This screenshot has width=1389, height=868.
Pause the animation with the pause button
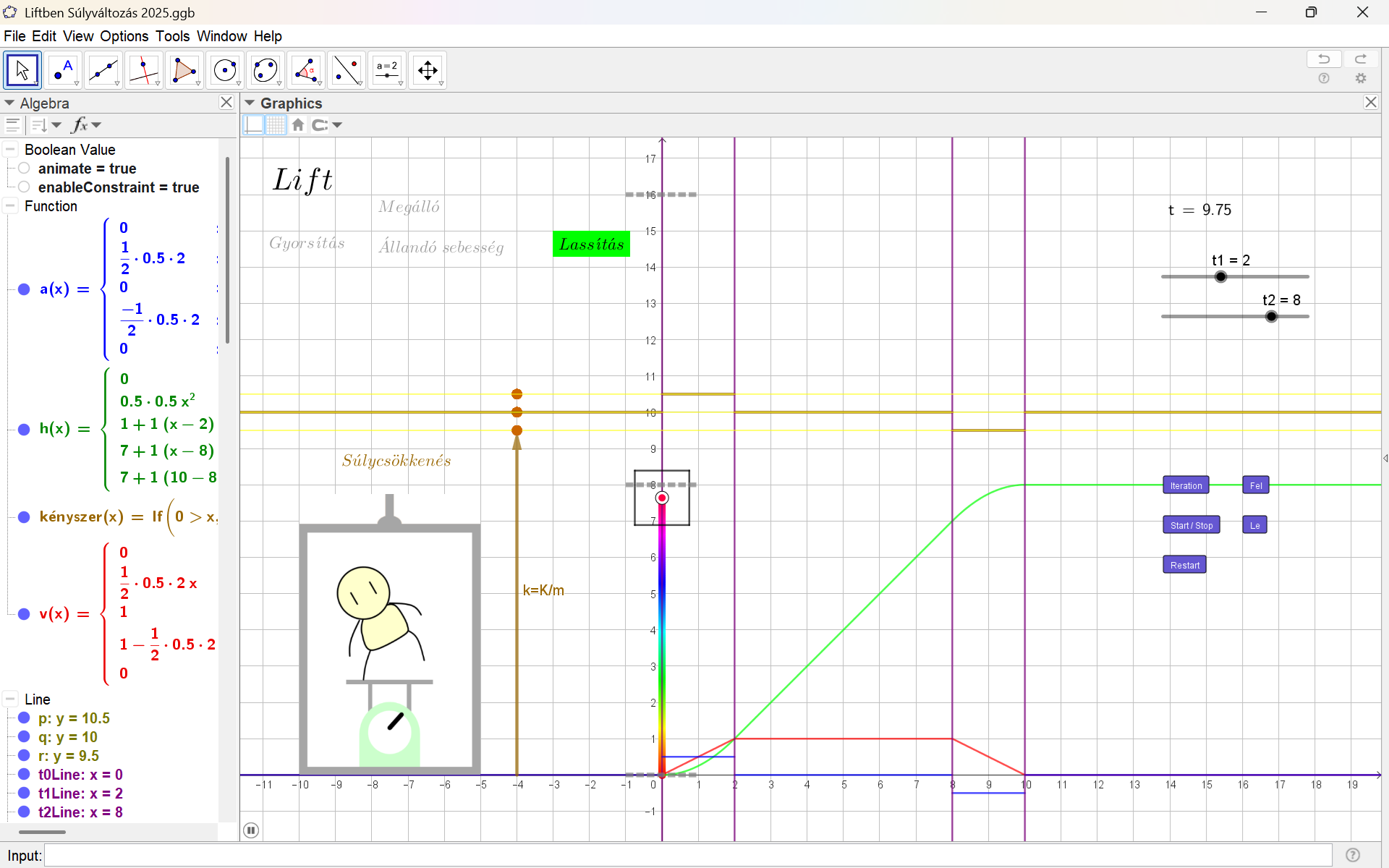click(x=251, y=830)
